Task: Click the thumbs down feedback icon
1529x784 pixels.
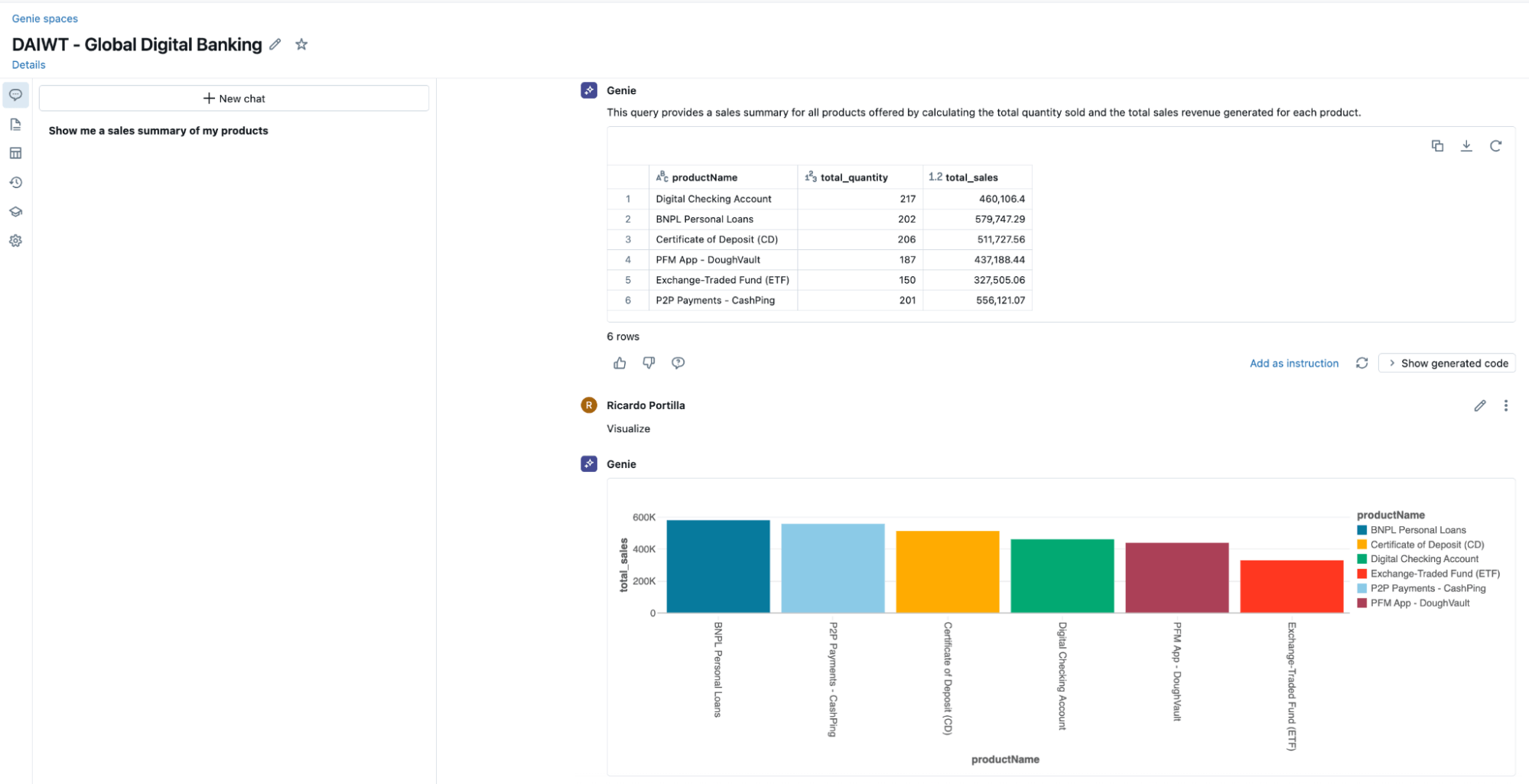Action: click(x=649, y=363)
